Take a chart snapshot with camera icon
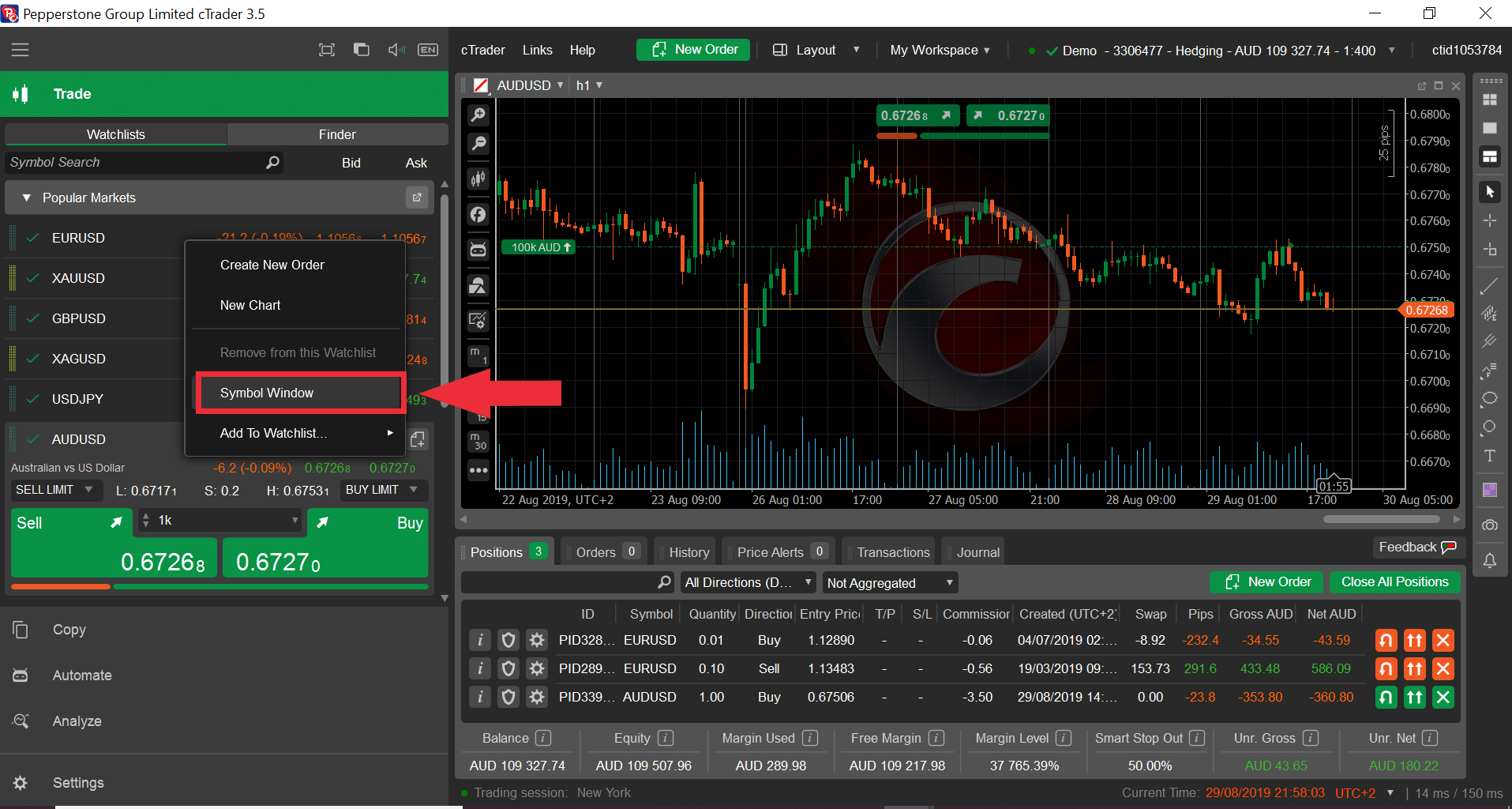Viewport: 1512px width, 809px height. [x=1490, y=525]
